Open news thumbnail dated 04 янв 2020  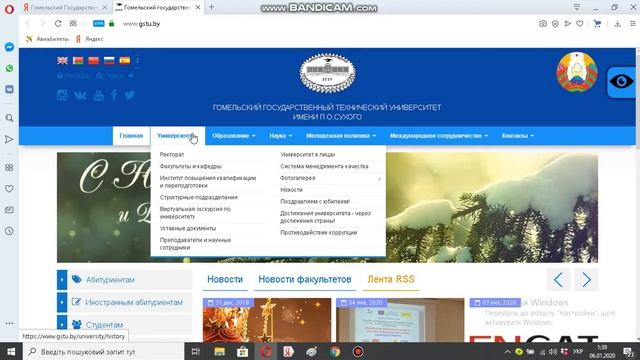pyautogui.click(x=400, y=320)
